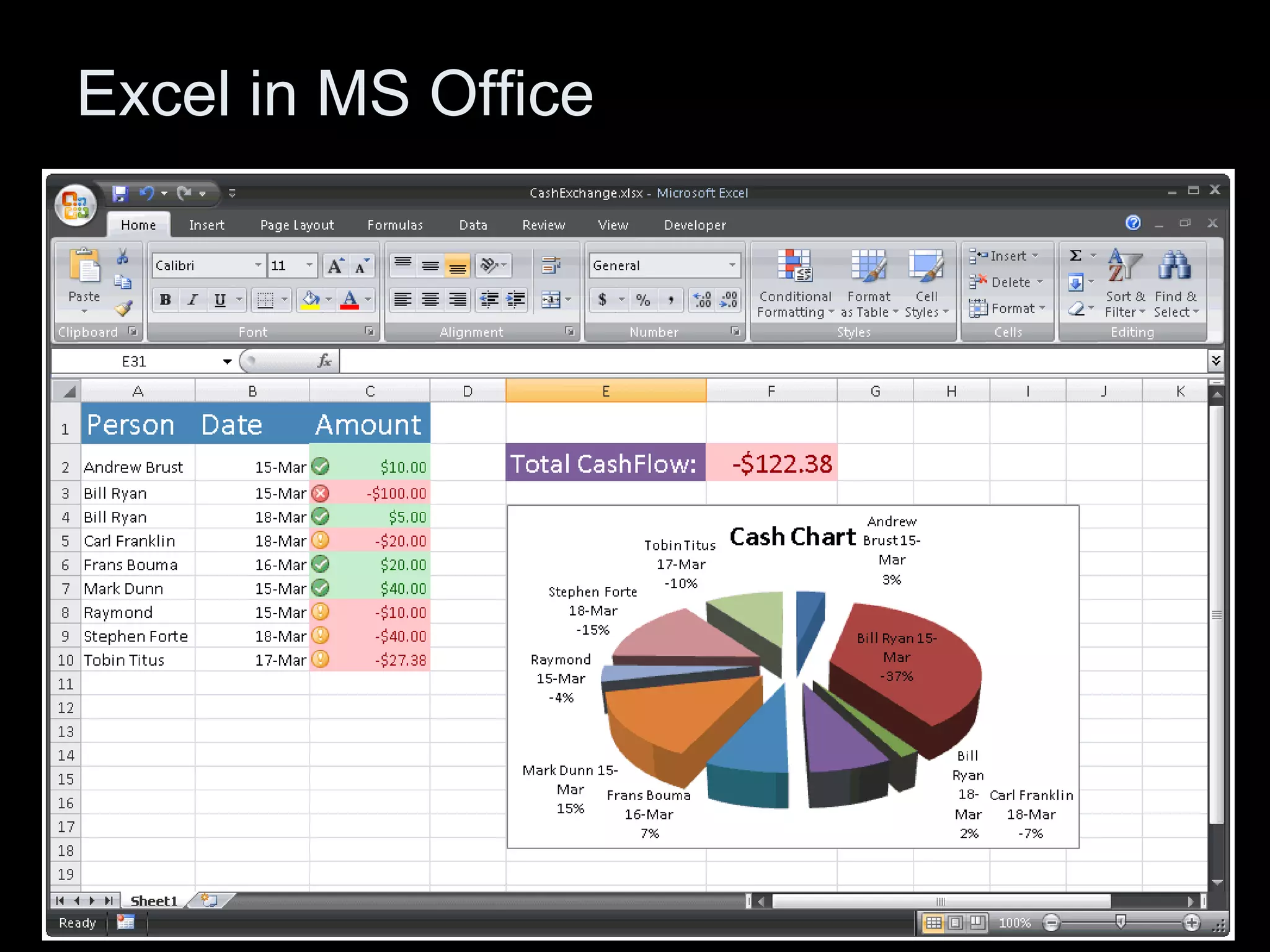Click the AutoSum sigma icon
The image size is (1270, 952).
click(1076, 255)
